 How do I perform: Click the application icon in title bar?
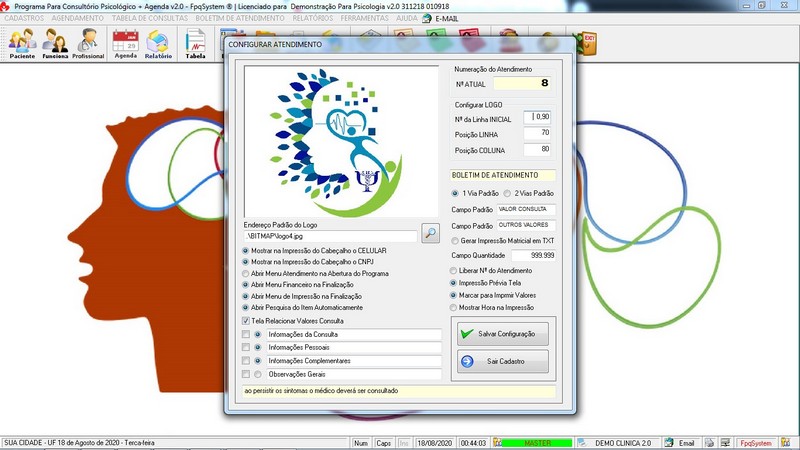(x=5, y=7)
